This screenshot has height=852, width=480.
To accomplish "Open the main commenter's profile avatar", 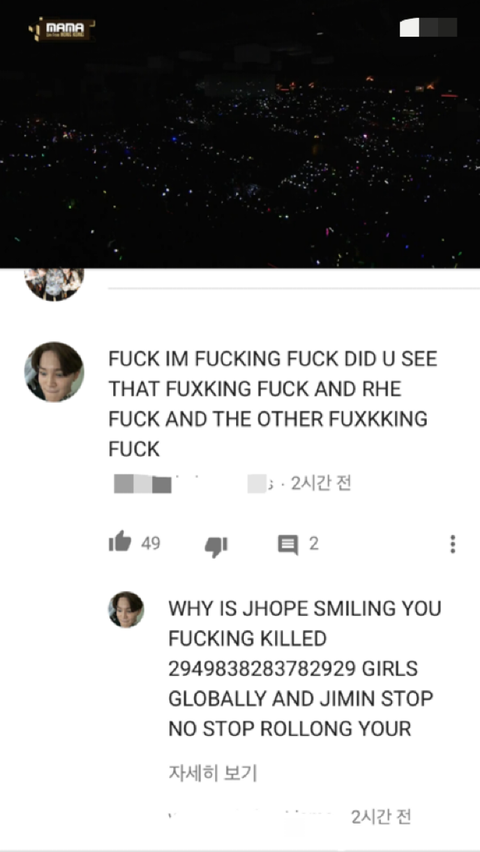I will 54,372.
